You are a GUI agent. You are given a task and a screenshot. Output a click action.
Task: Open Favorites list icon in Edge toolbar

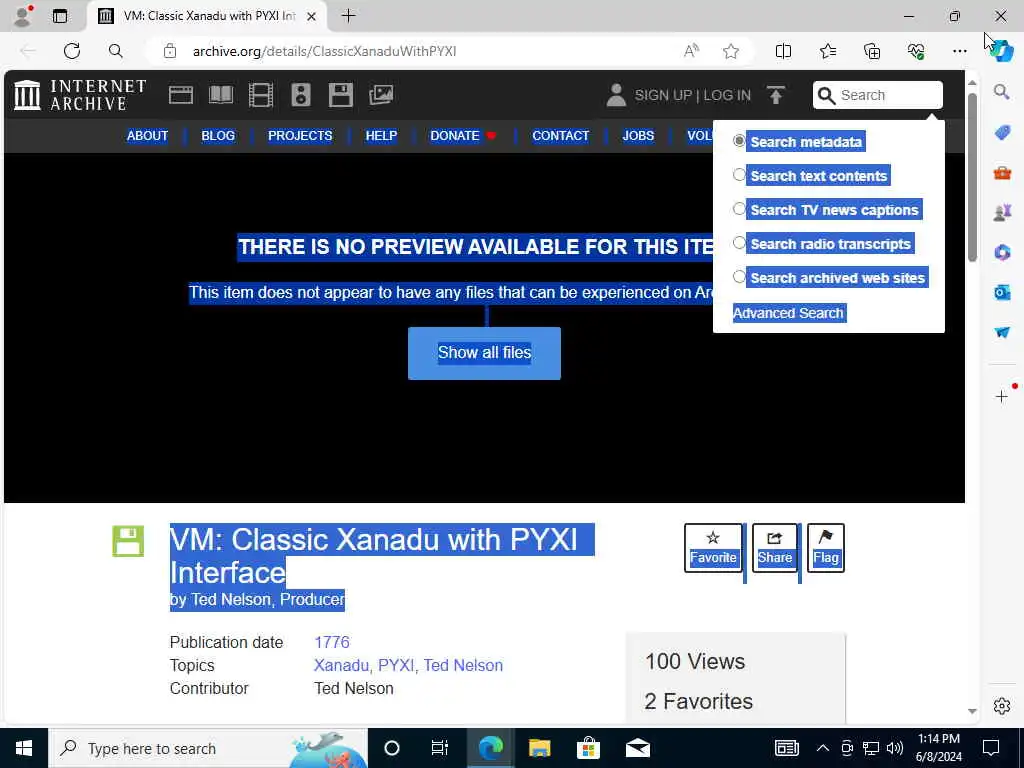[x=827, y=51]
